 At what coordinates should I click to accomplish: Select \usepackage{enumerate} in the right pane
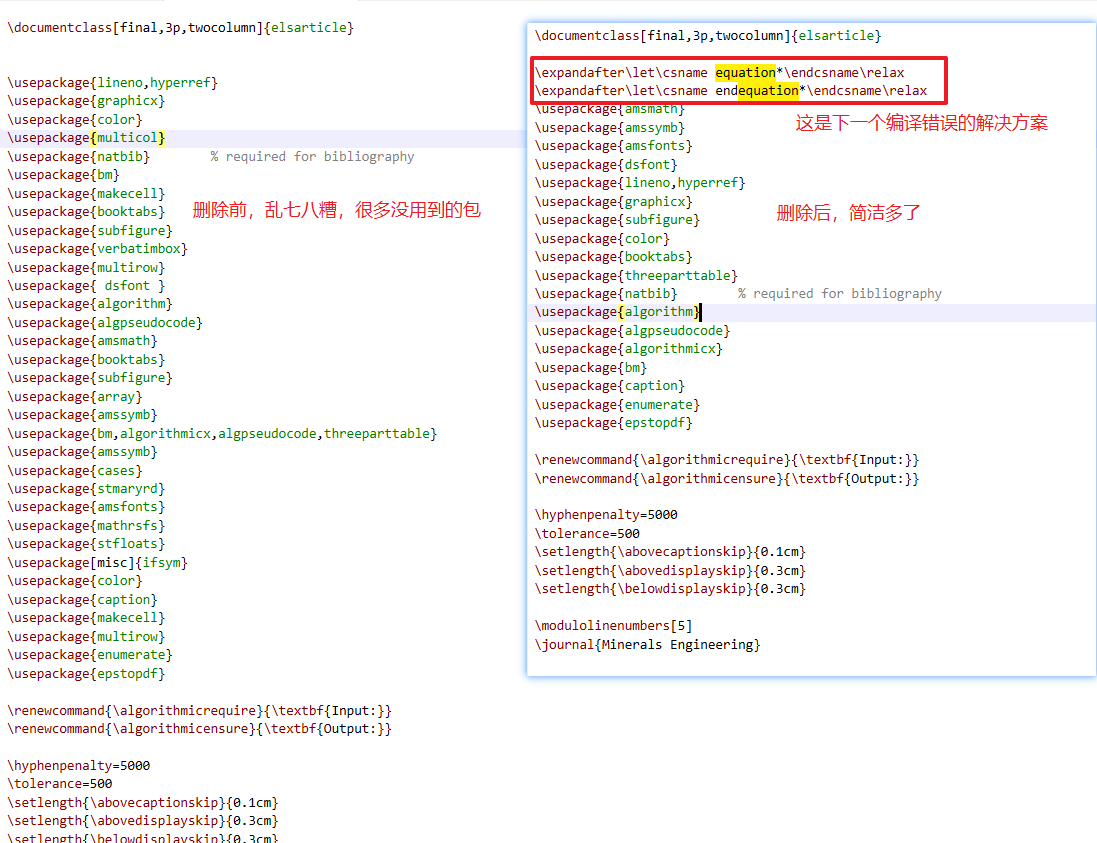618,405
